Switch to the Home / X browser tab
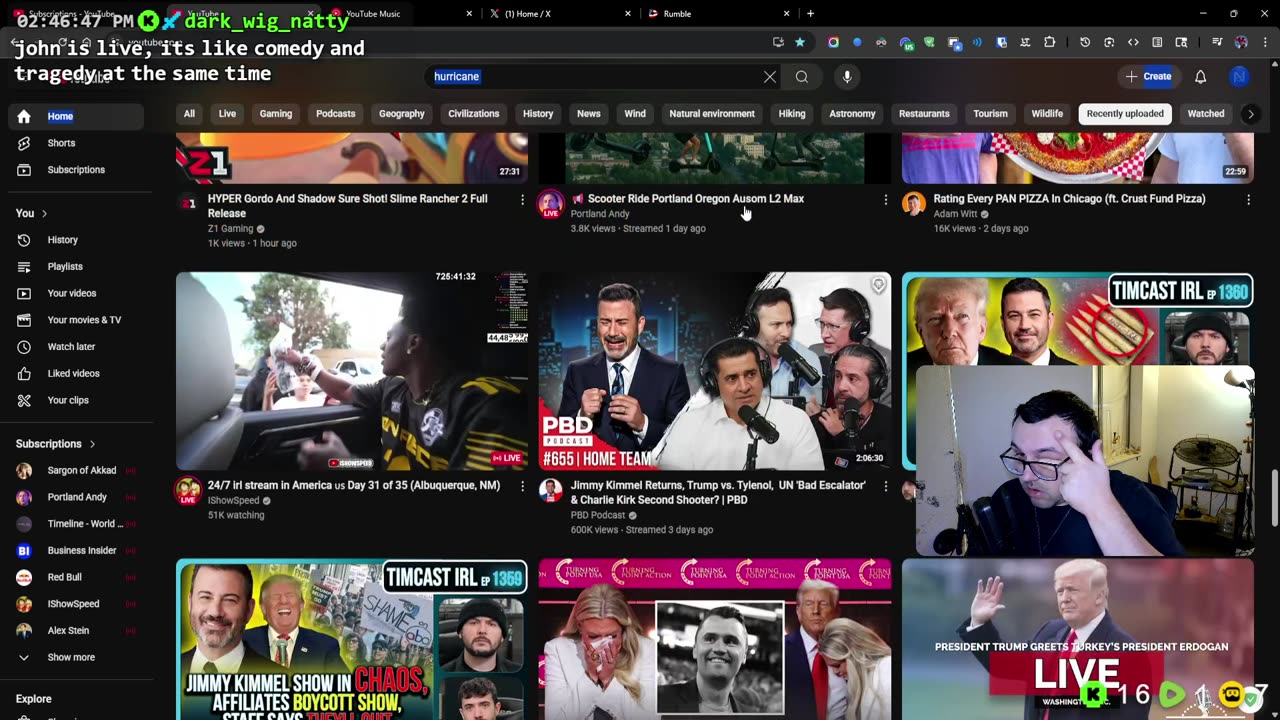This screenshot has height=720, width=1280. (559, 14)
